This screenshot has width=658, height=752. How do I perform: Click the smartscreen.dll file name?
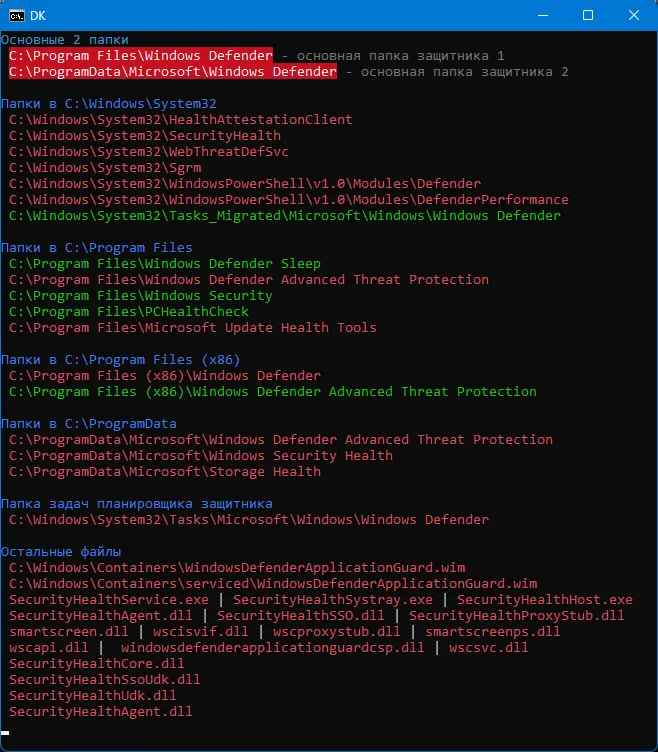[64, 632]
